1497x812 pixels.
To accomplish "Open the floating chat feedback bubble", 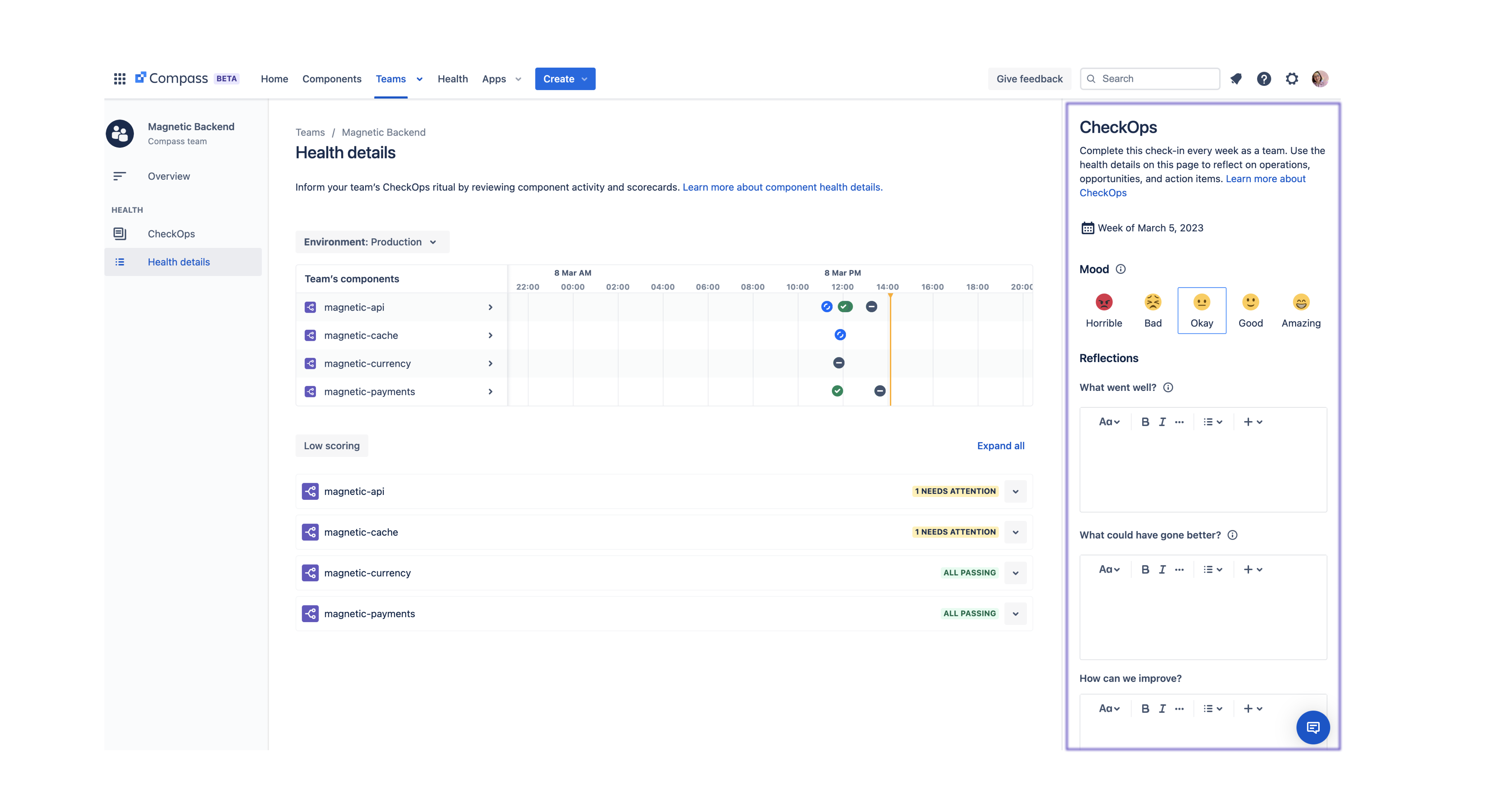I will 1313,727.
